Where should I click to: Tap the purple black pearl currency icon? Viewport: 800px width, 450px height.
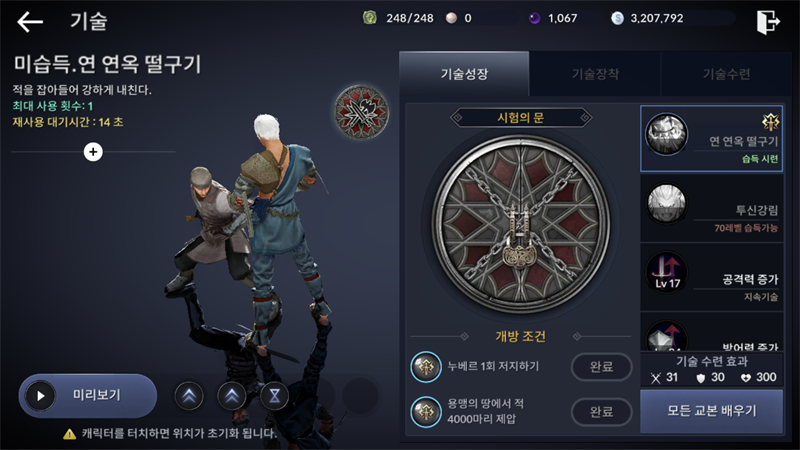[534, 18]
